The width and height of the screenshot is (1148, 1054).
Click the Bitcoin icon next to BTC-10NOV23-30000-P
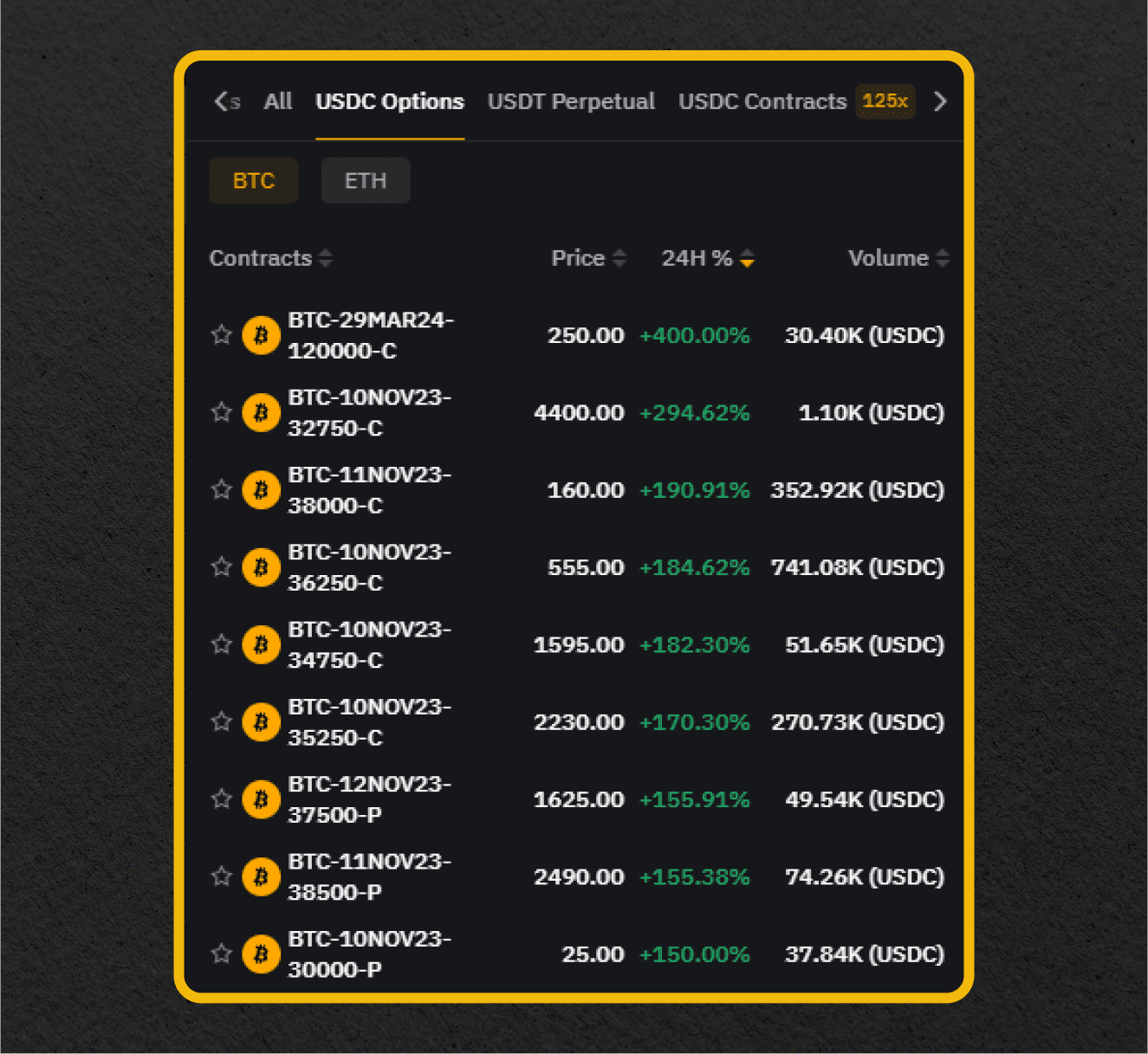(x=261, y=954)
